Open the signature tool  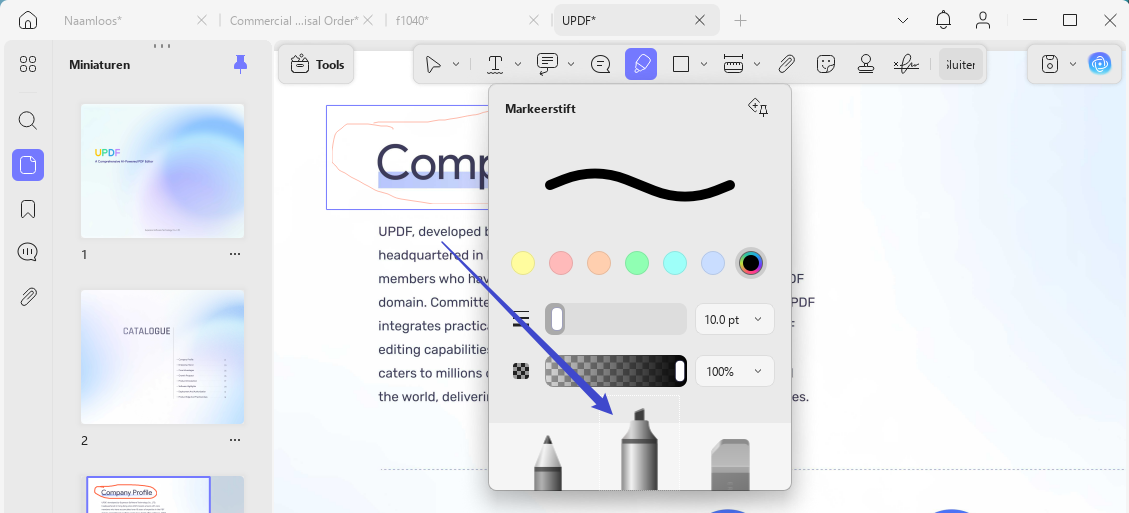[x=906, y=64]
